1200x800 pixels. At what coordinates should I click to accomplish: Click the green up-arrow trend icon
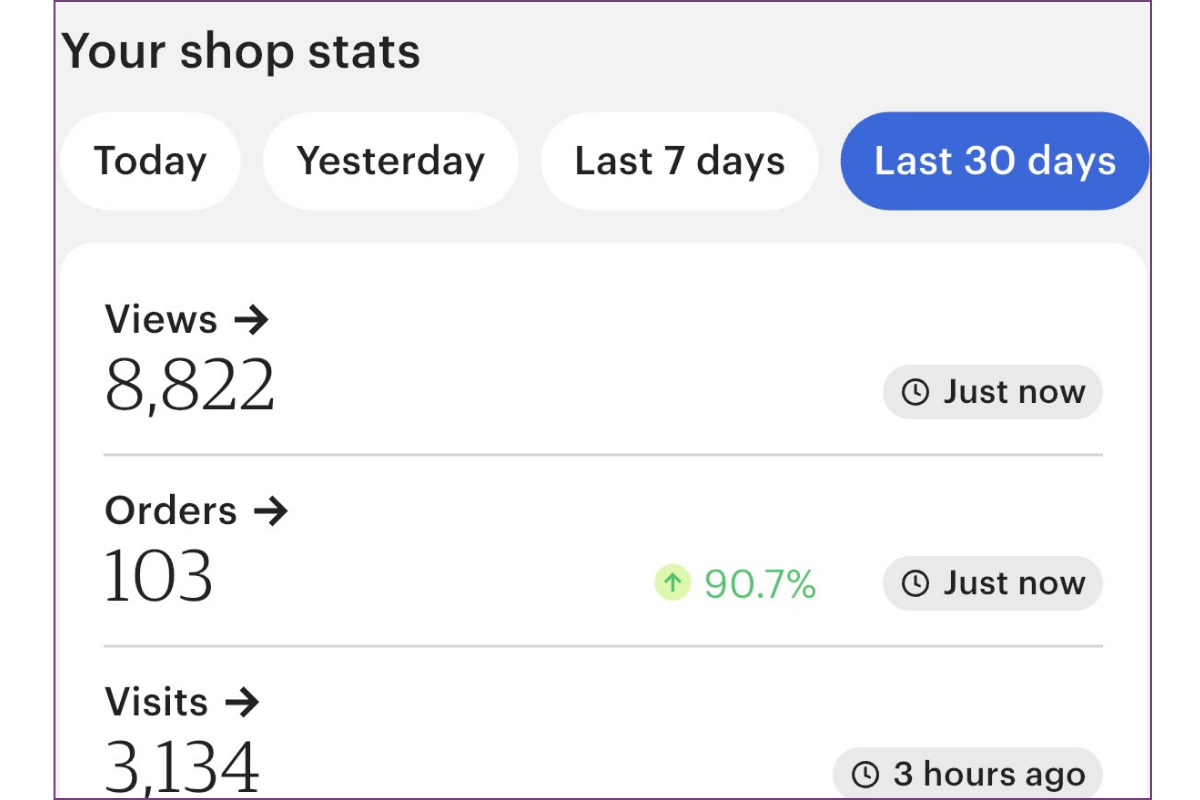pyautogui.click(x=672, y=582)
